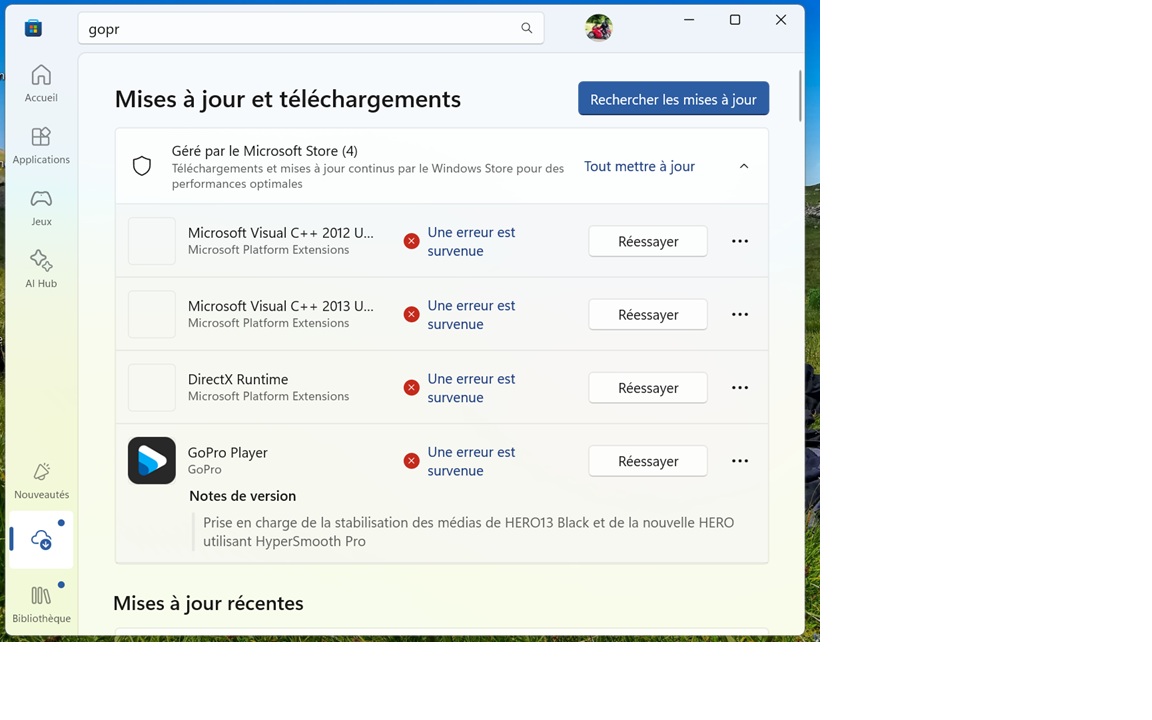Open more options for GoPro Player
The image size is (1152, 720).
(740, 461)
